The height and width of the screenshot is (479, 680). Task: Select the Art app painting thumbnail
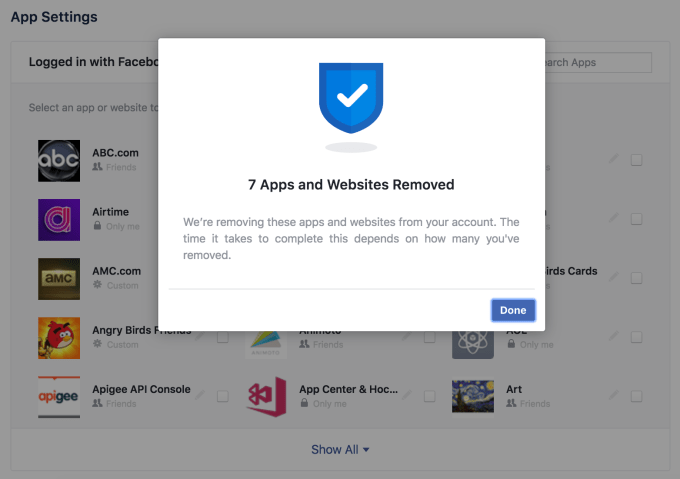point(473,396)
